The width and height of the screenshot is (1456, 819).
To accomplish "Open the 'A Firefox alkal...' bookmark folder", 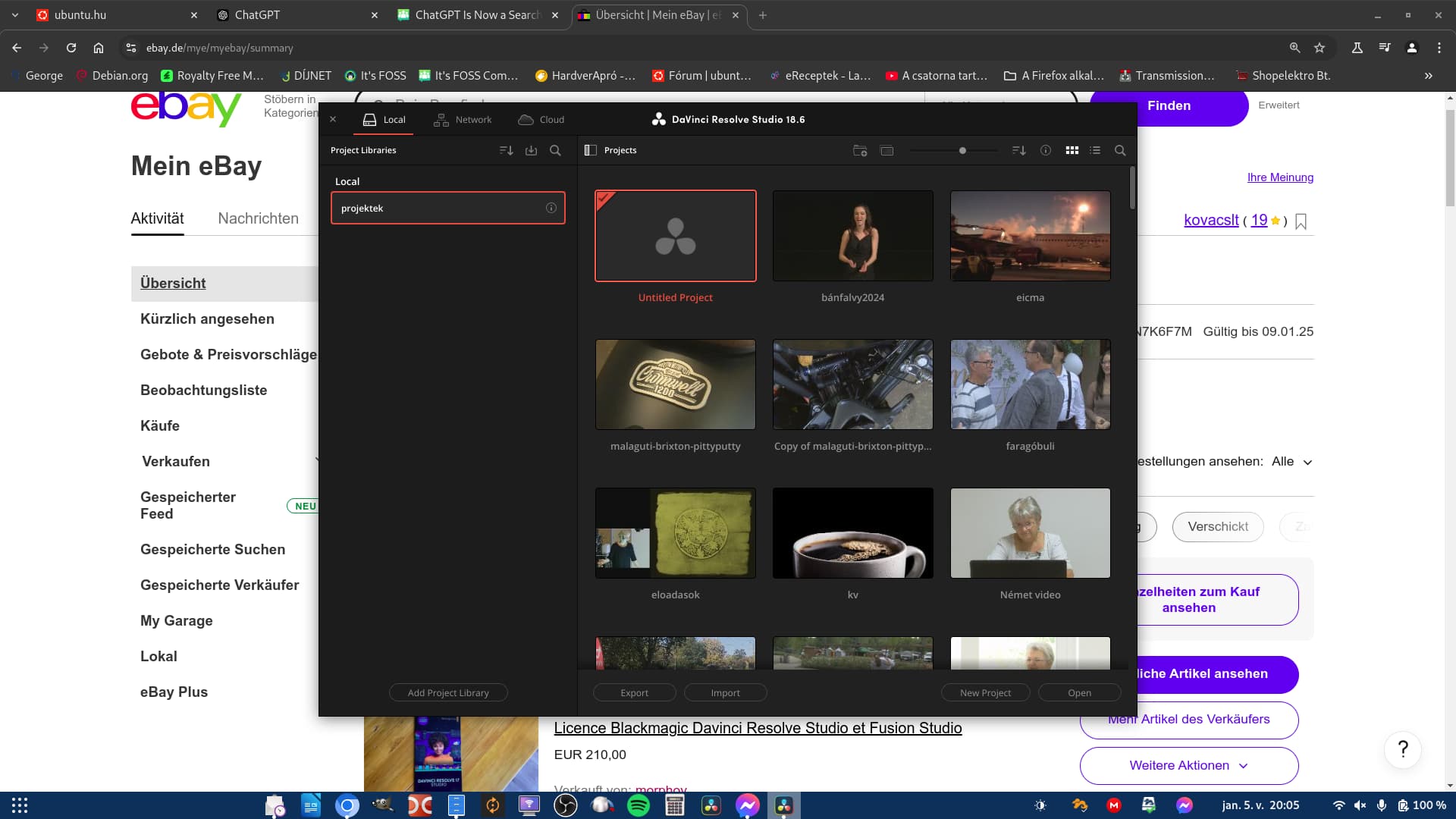I will pos(1054,76).
